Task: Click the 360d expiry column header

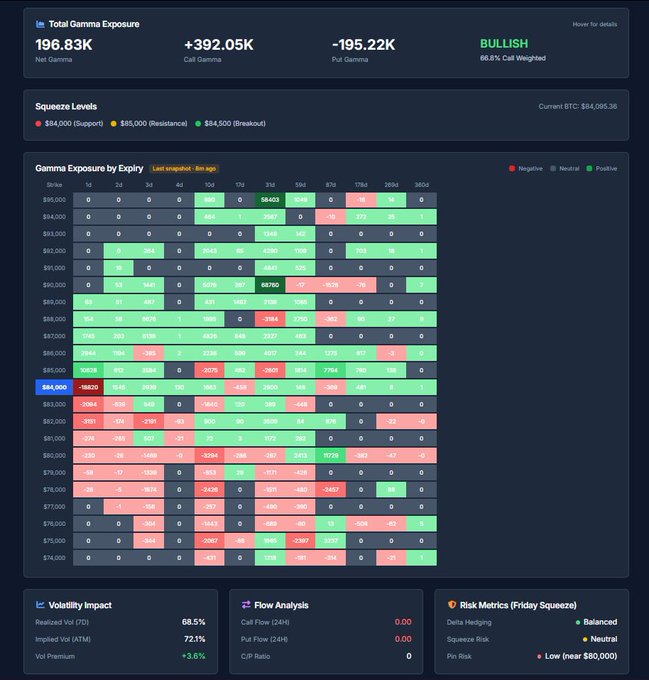Action: tap(421, 185)
